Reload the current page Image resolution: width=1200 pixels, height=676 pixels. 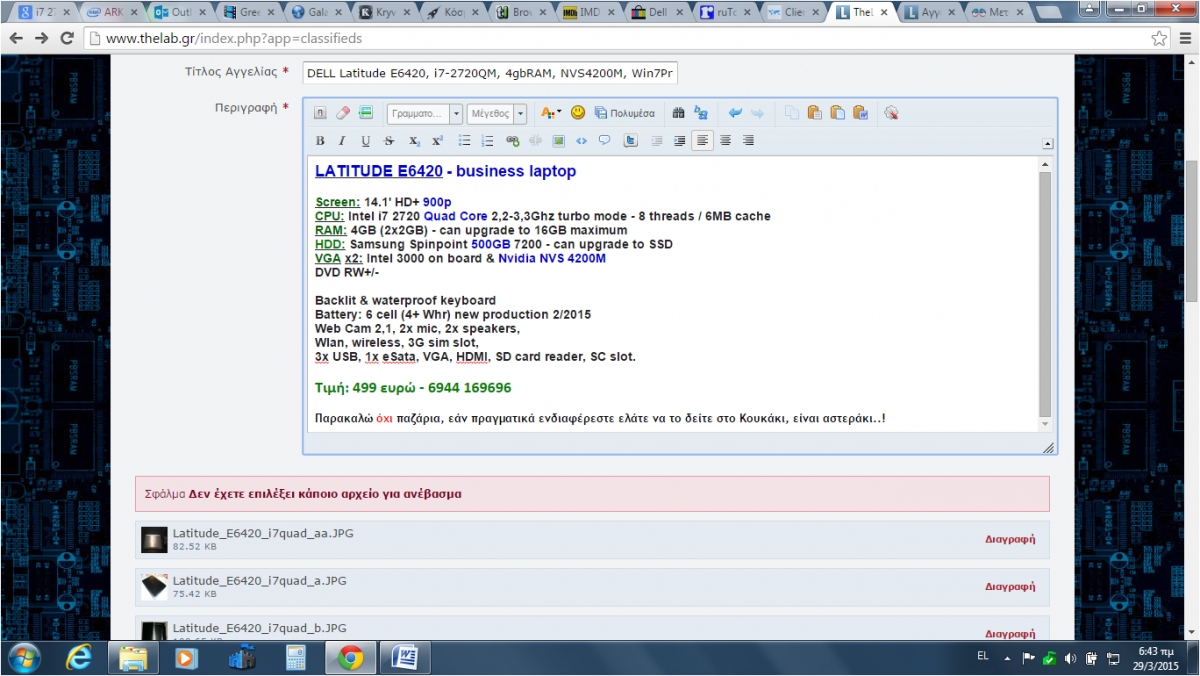(x=67, y=38)
